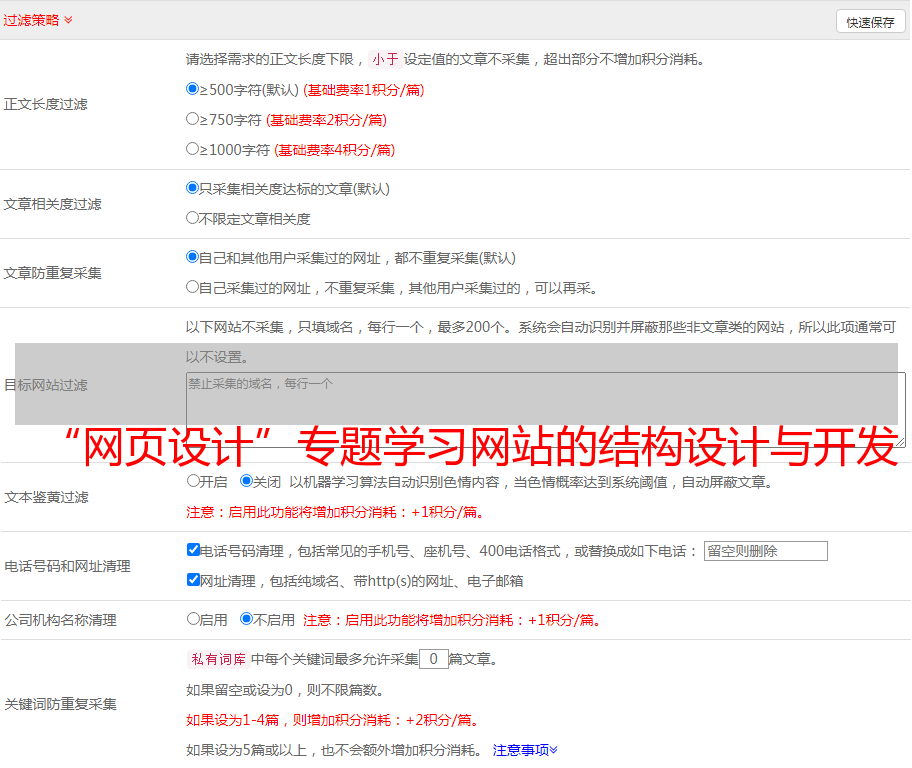Image resolution: width=912 pixels, height=768 pixels.
Task: Click the 快速保存 button
Action: tap(870, 22)
